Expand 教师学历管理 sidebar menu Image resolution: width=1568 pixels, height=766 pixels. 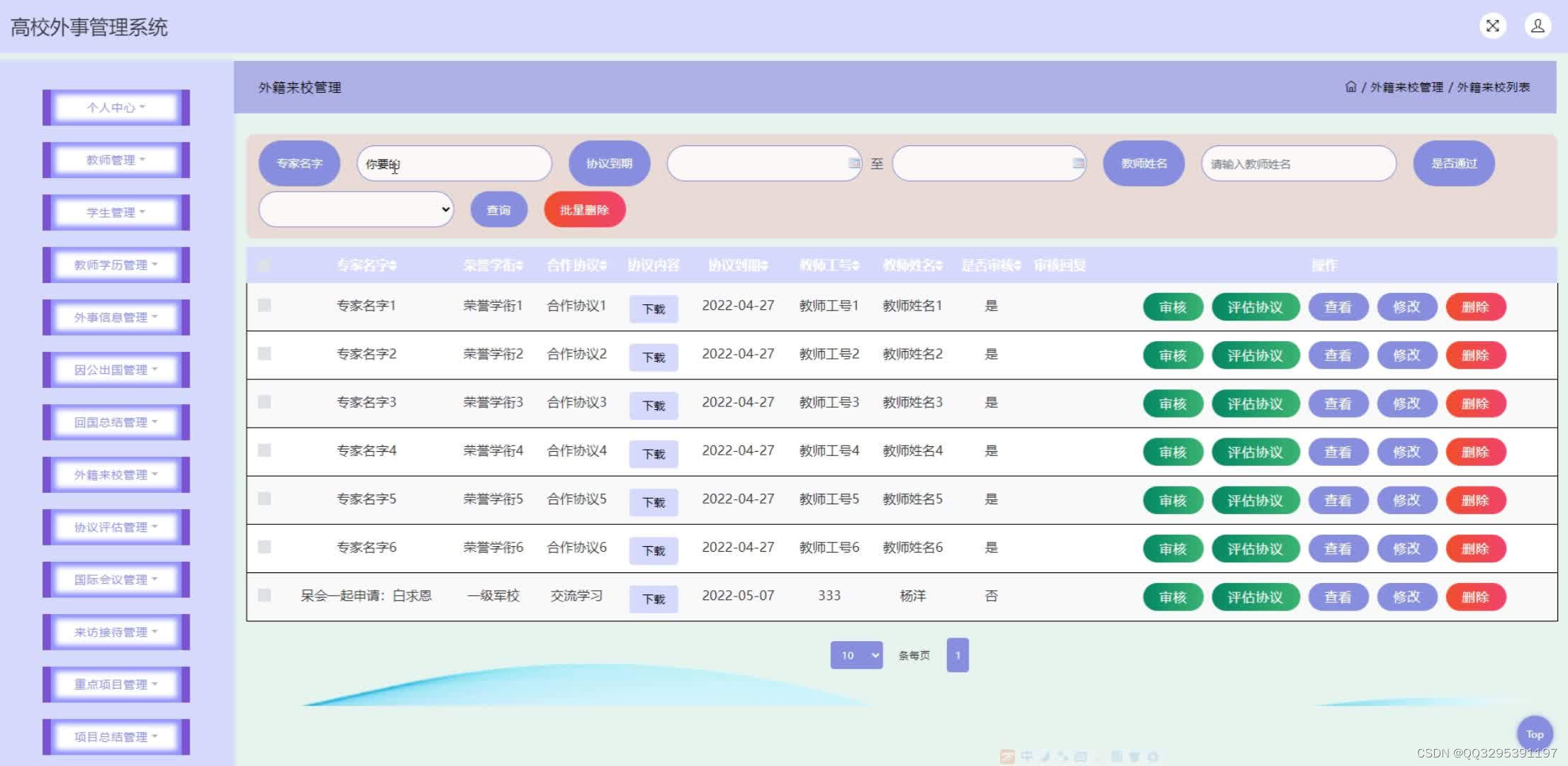116,265
